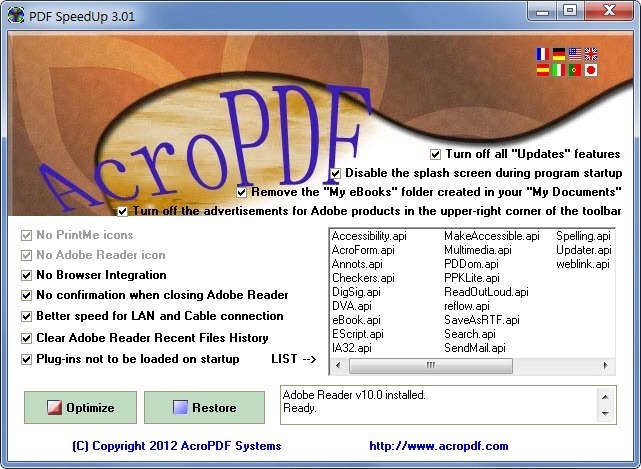Select Updater.api plug-in entry

(x=584, y=250)
